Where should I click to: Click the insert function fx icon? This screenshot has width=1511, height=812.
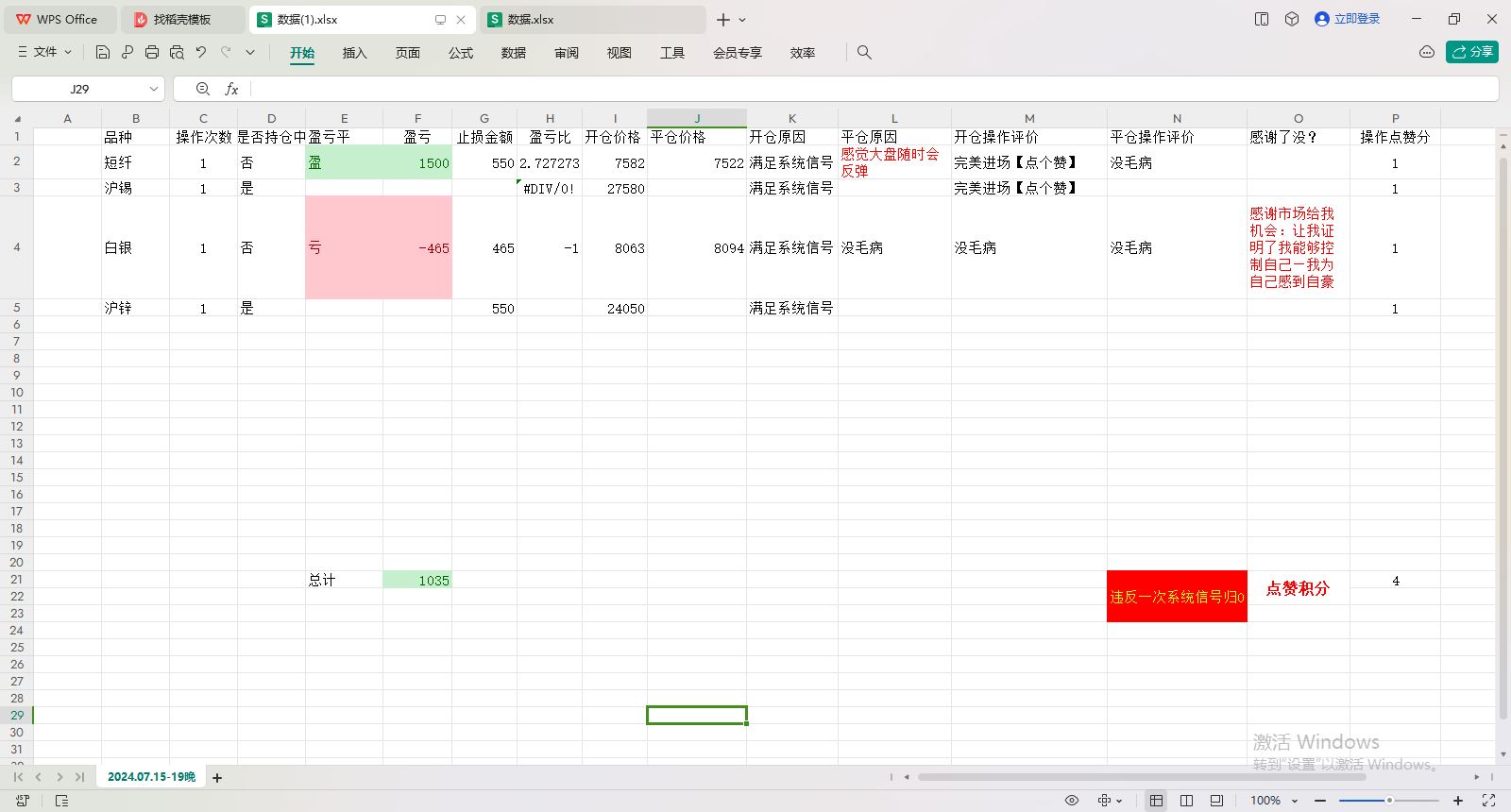[231, 89]
